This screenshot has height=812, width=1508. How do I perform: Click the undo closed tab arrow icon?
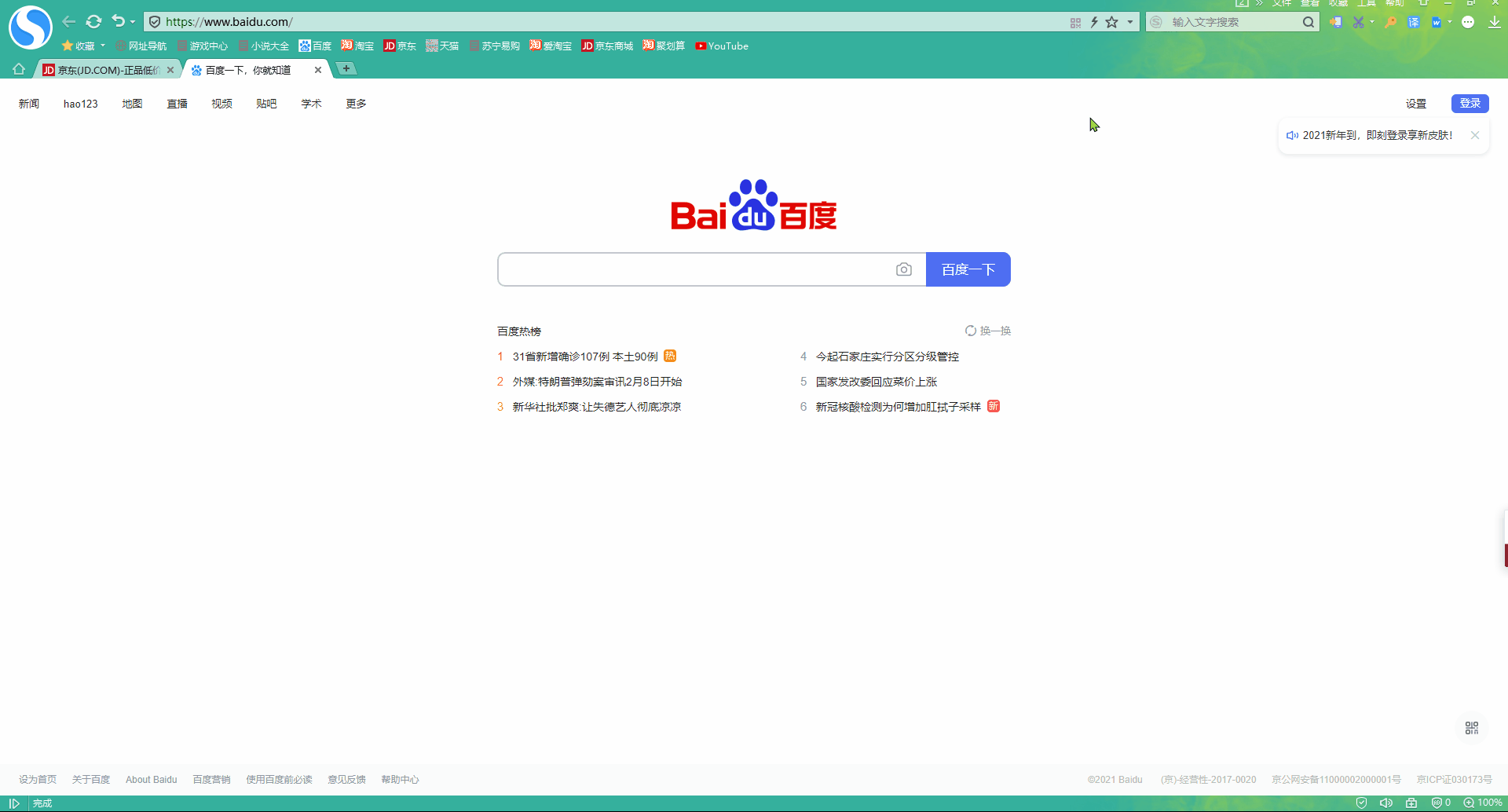click(118, 21)
